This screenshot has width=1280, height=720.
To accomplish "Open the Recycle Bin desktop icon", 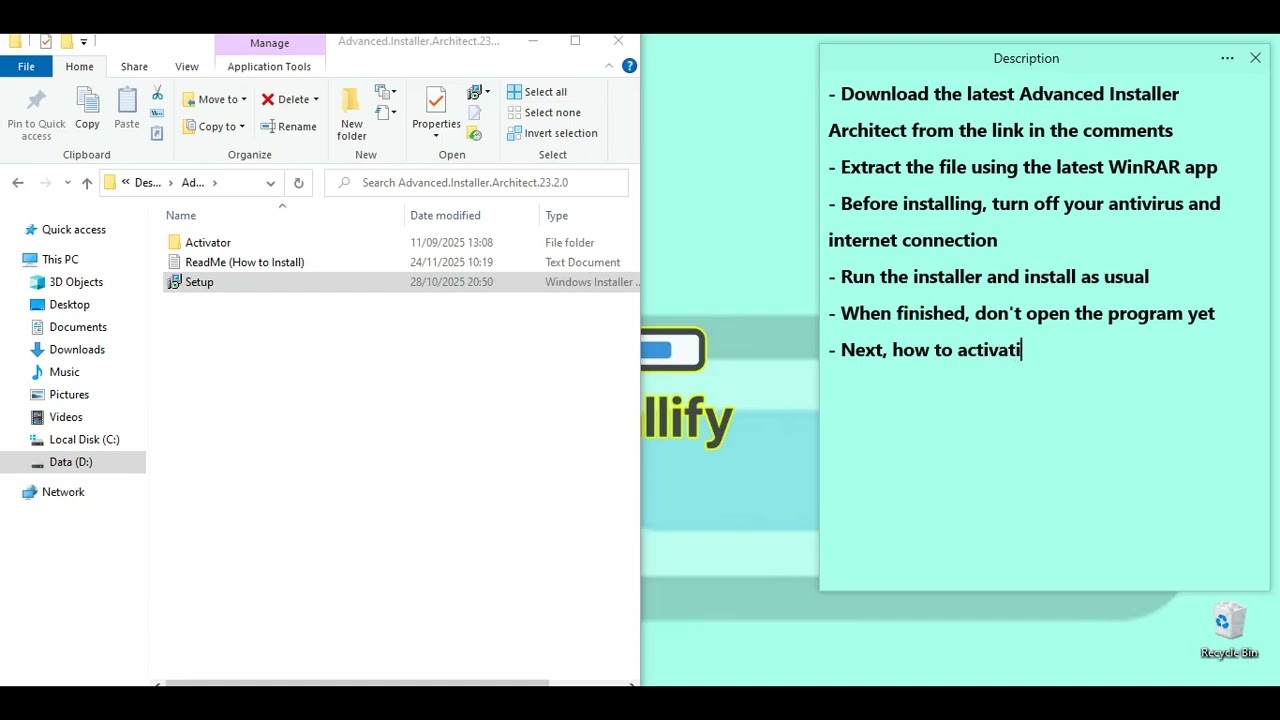I will [x=1229, y=631].
